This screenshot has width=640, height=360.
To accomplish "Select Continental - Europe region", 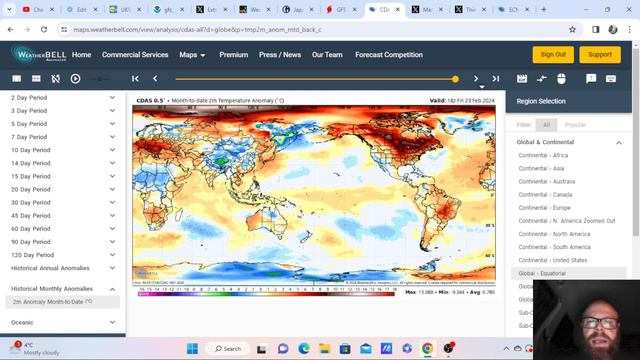I will 544,208.
